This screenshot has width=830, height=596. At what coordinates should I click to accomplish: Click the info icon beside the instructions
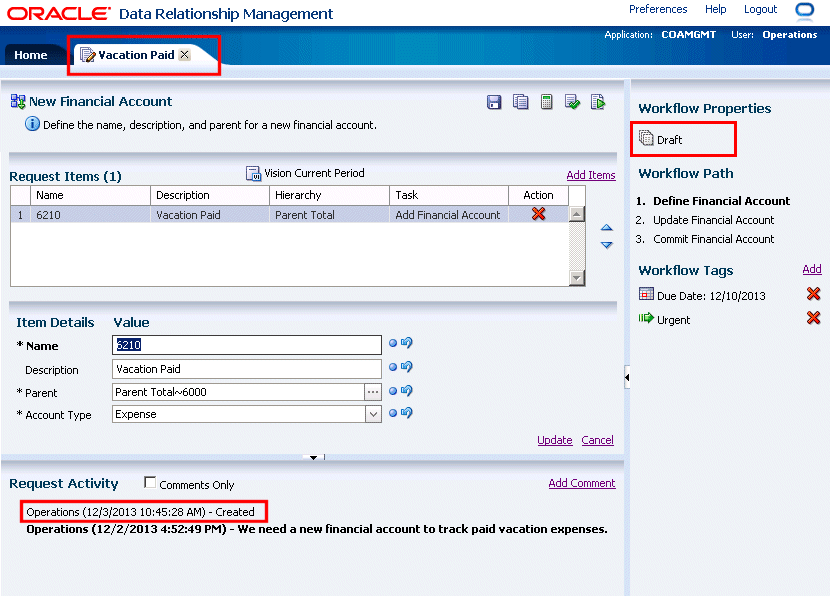click(x=32, y=124)
